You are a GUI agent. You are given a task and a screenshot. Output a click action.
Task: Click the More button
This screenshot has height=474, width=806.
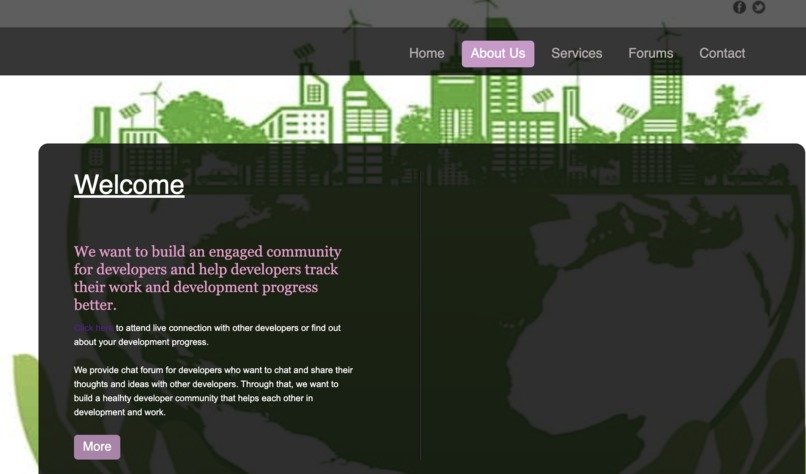coord(97,447)
